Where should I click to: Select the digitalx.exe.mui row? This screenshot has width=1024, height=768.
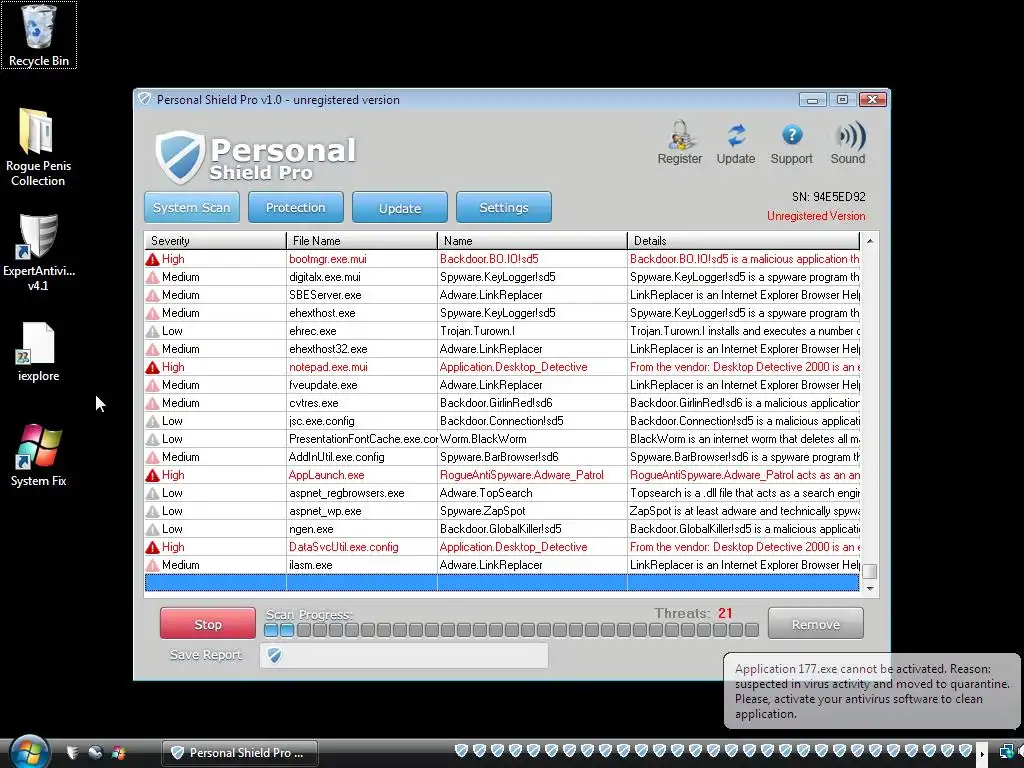point(502,277)
